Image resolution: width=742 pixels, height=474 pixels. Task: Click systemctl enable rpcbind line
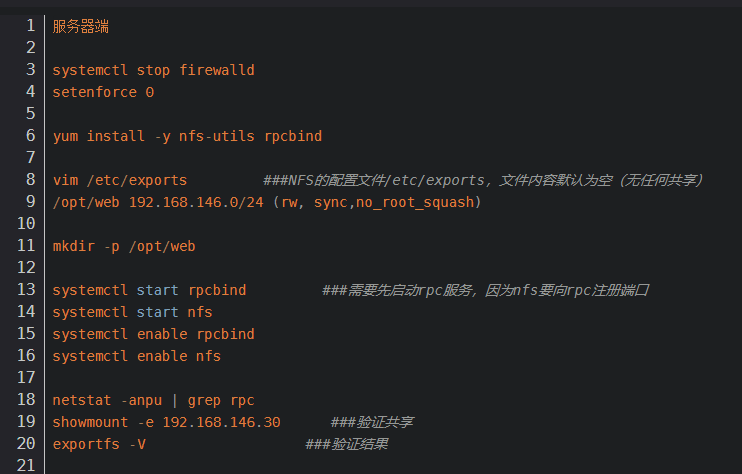point(153,334)
